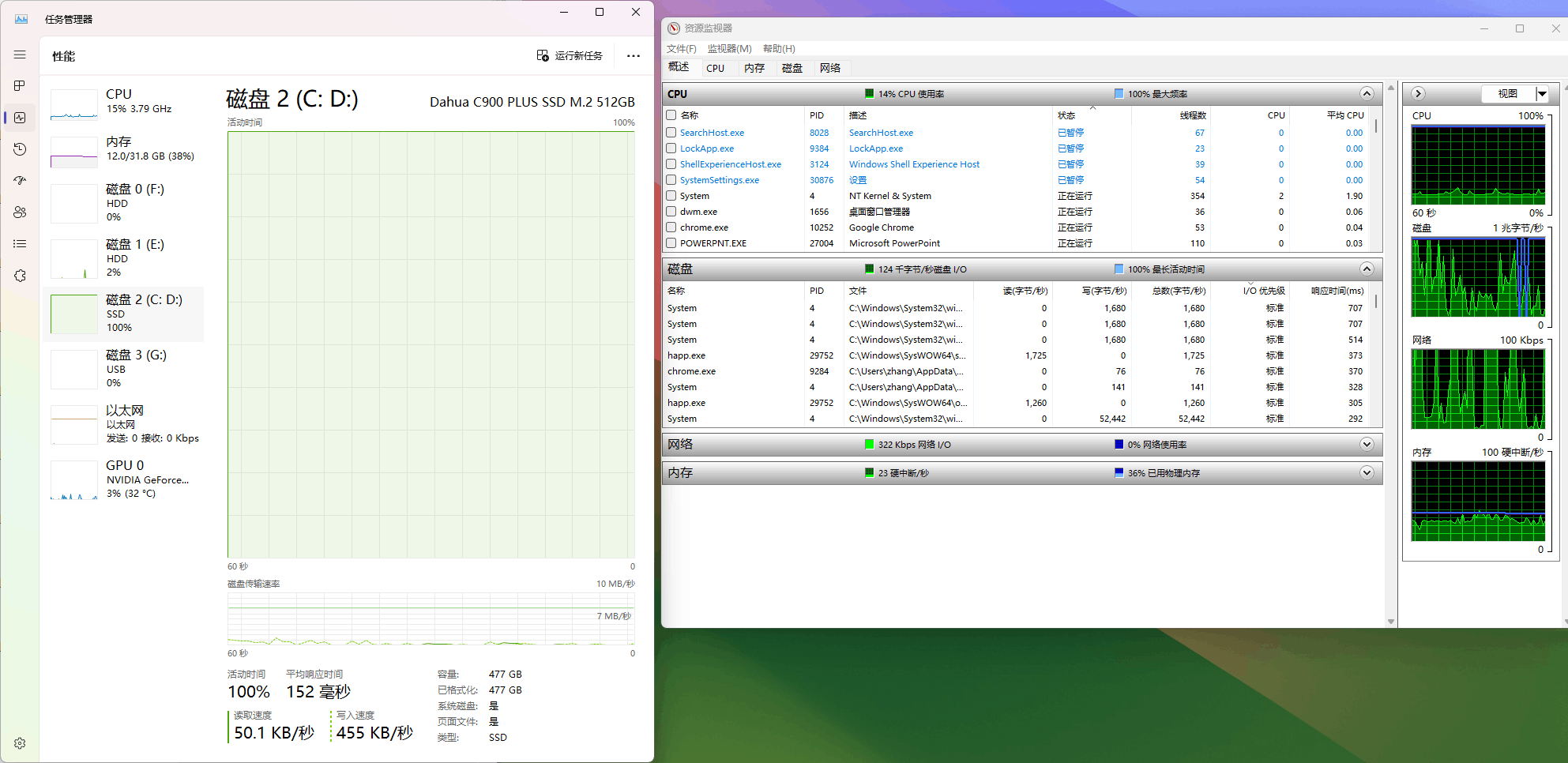The image size is (1568, 763).
Task: Switch to the 网络 tab in Resource Monitor
Action: pos(830,68)
